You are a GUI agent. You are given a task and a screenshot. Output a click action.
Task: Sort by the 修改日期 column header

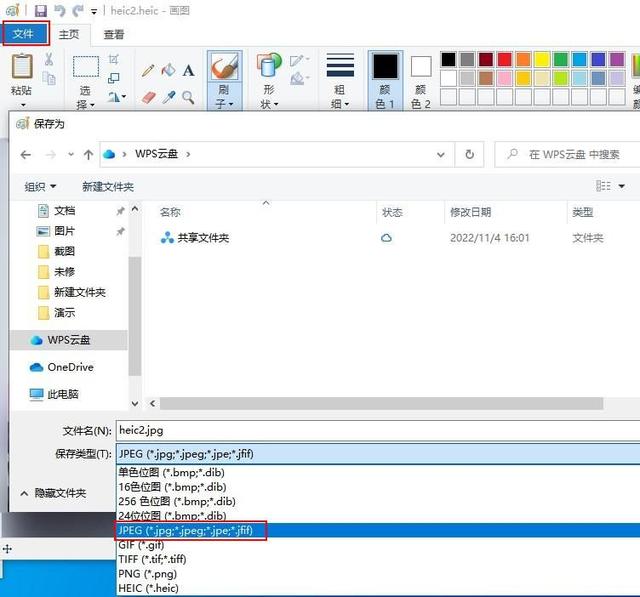pos(470,212)
